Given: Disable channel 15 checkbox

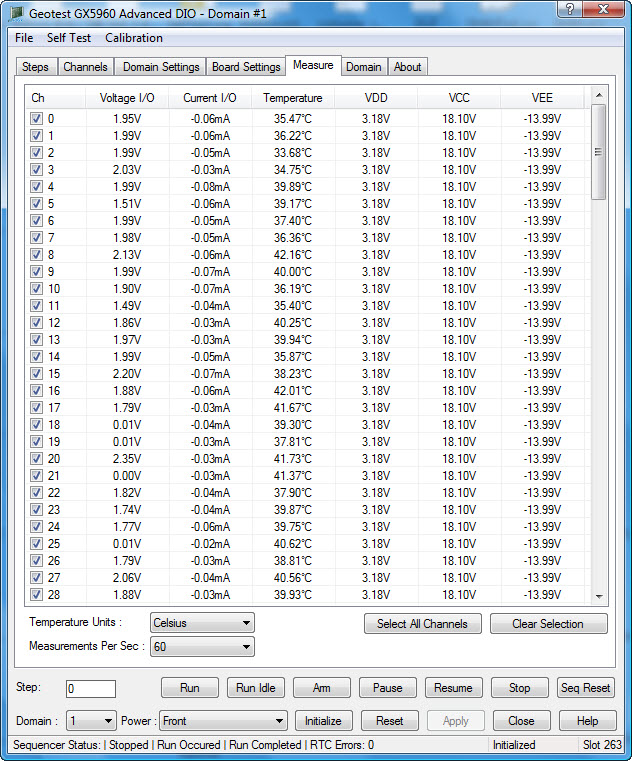Looking at the screenshot, I should pyautogui.click(x=36, y=373).
